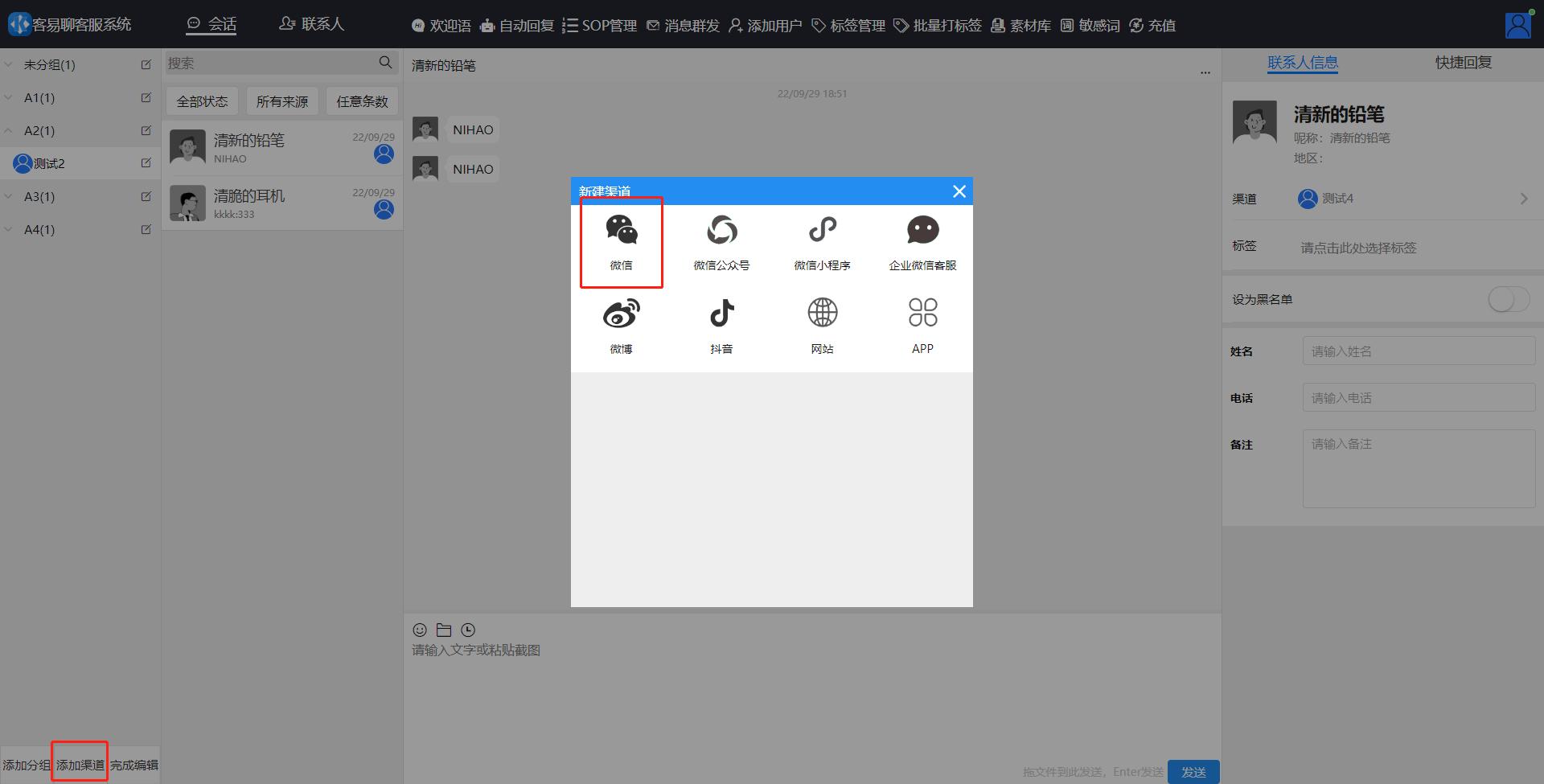This screenshot has width=1544, height=784.
Task: Click the search magnifier icon
Action: click(x=386, y=62)
